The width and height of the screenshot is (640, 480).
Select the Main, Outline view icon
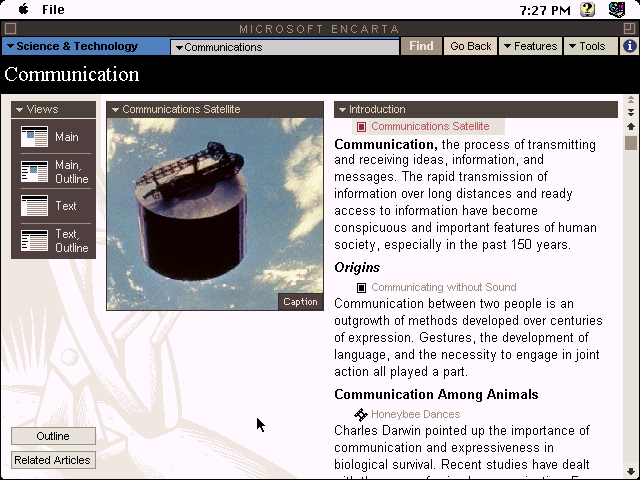click(x=34, y=171)
